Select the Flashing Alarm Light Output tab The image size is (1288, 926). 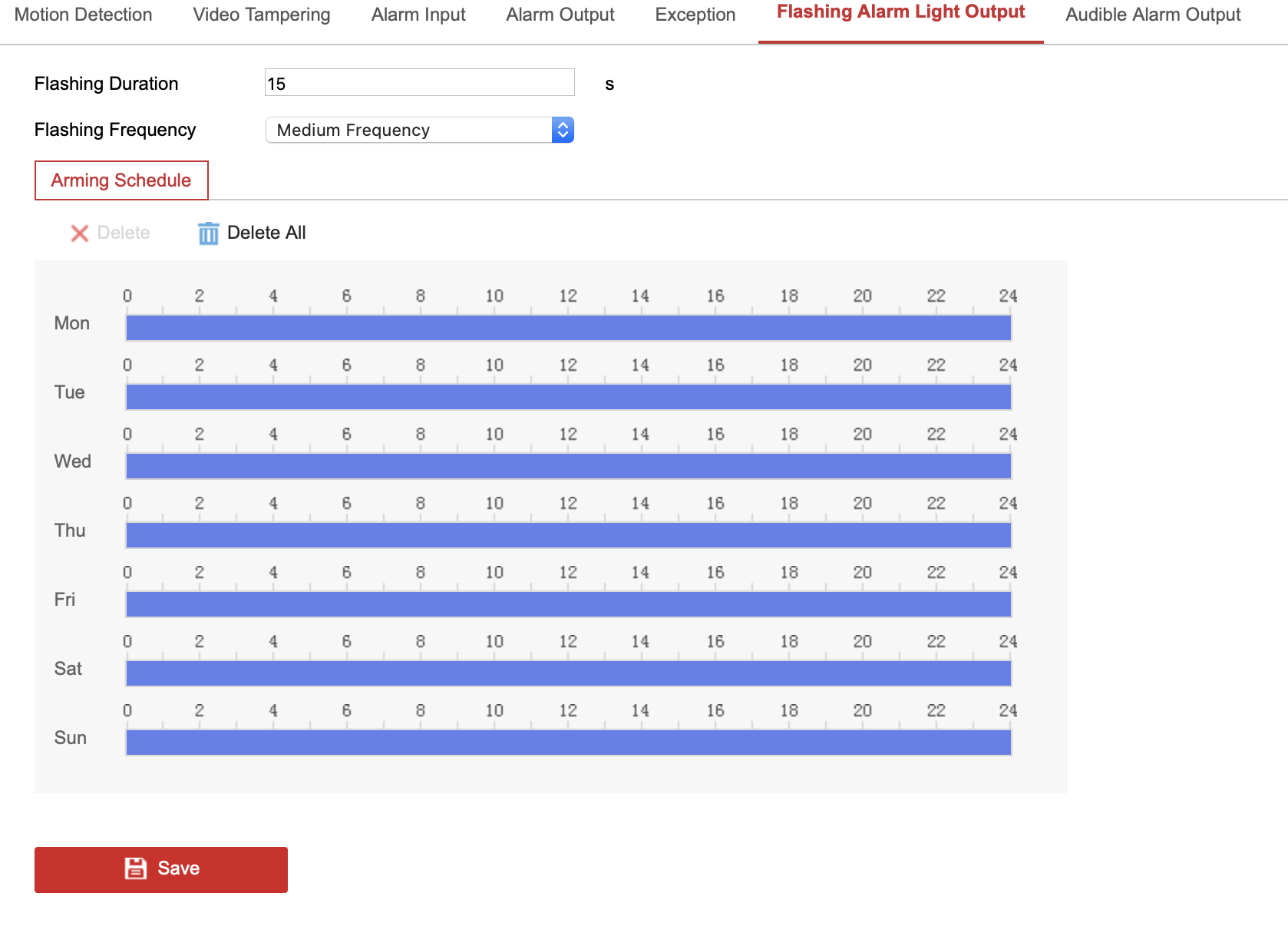(x=900, y=13)
